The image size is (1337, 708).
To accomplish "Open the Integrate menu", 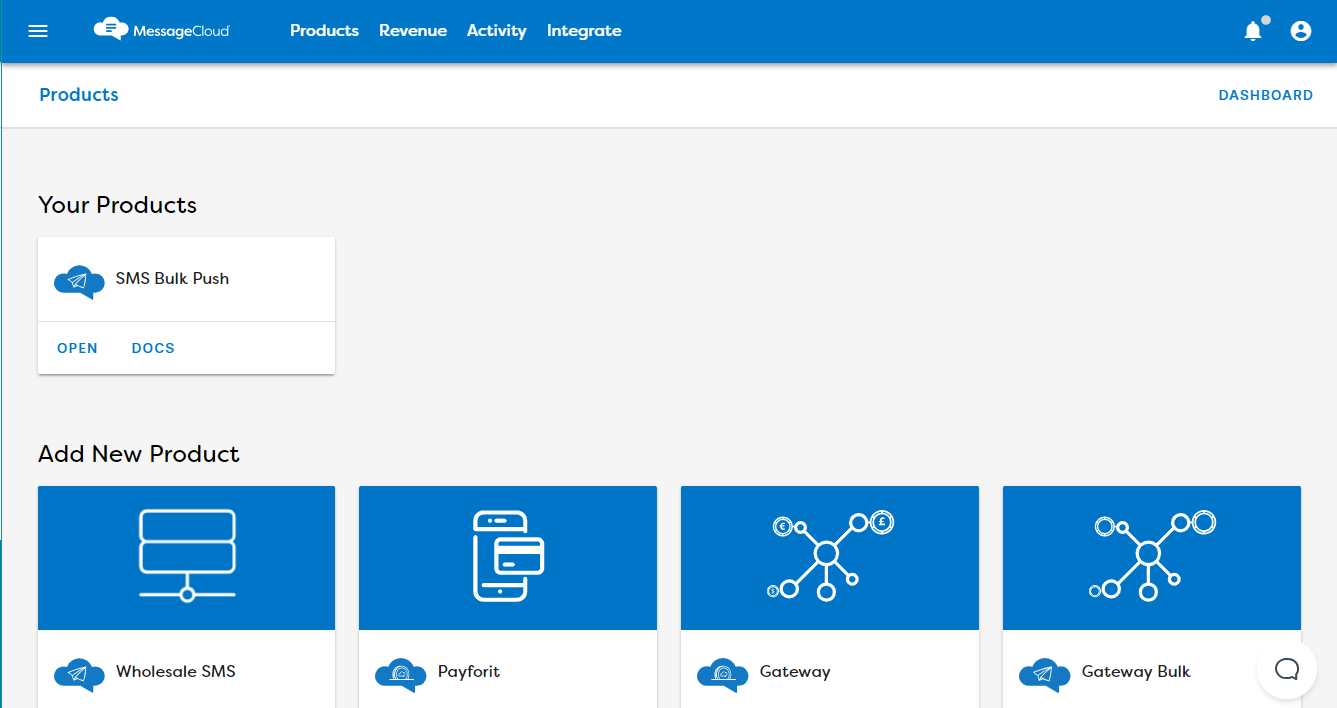I will click(x=584, y=31).
